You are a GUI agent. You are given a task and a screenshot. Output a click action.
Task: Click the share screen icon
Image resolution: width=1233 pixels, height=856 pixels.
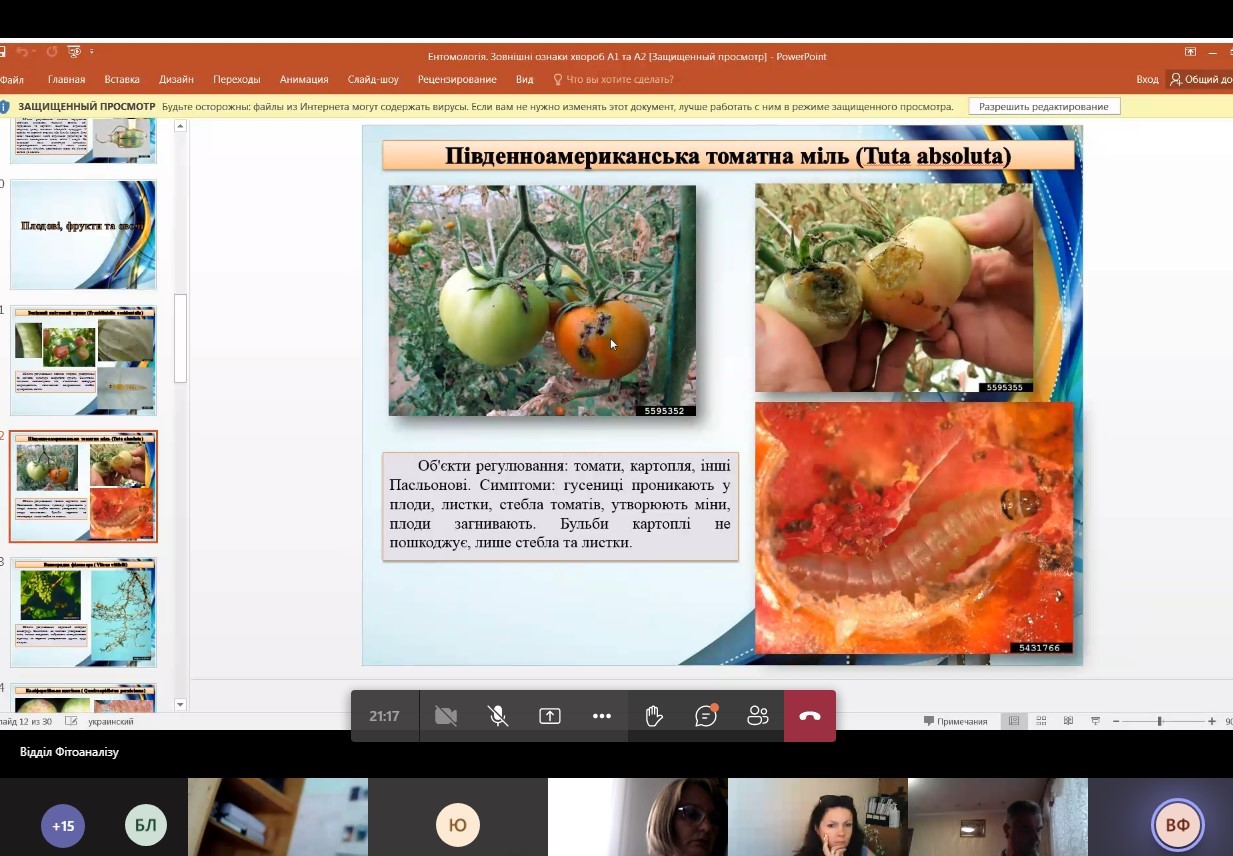550,716
